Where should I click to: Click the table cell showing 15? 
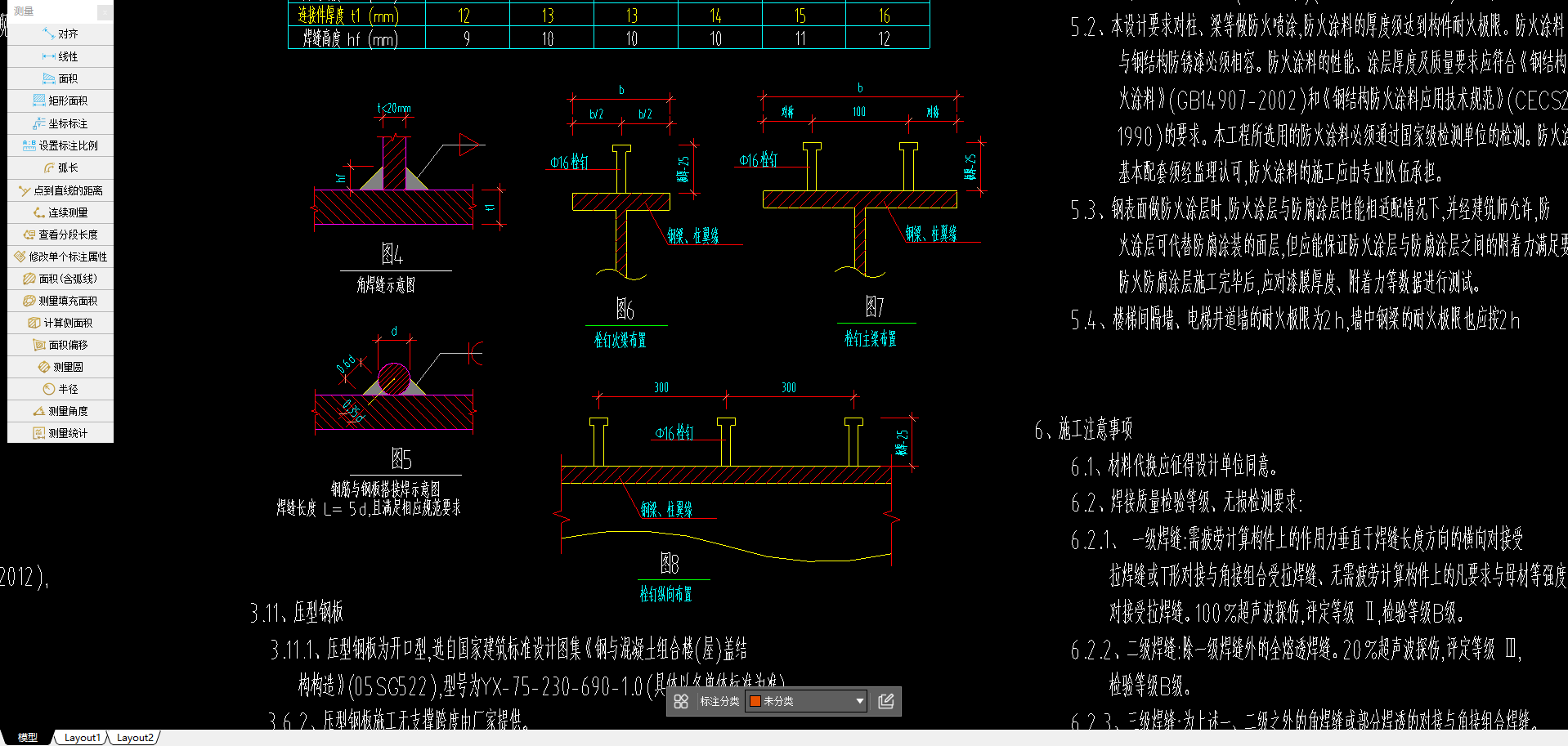coord(800,16)
